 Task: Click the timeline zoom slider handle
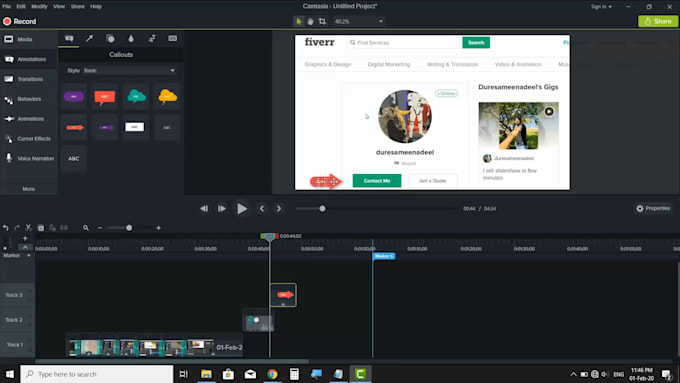(129, 228)
